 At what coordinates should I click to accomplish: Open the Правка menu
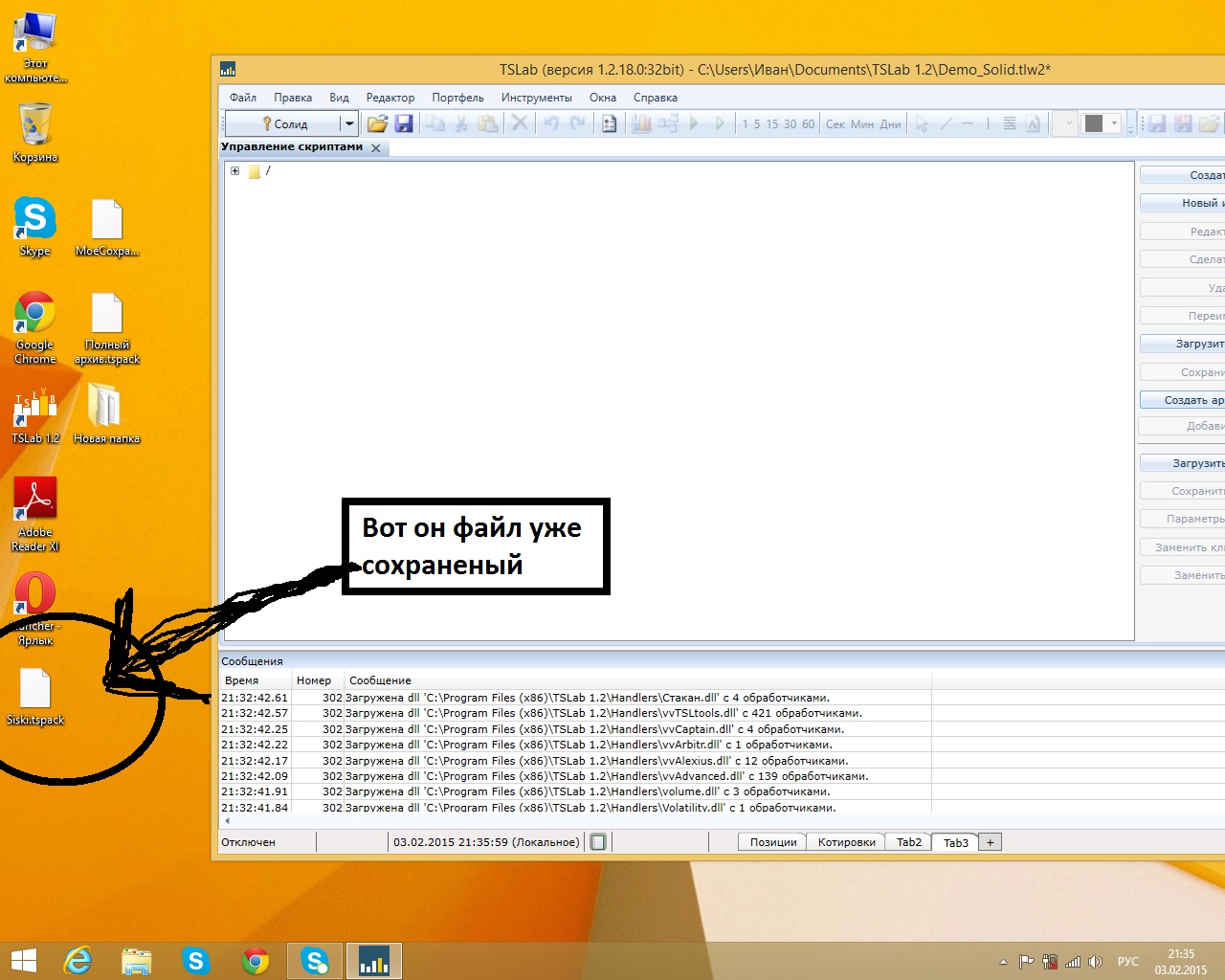pos(293,98)
